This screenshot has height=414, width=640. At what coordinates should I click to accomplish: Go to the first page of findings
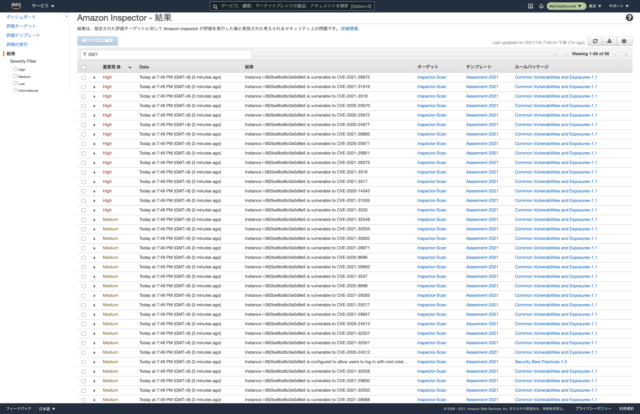555,54
